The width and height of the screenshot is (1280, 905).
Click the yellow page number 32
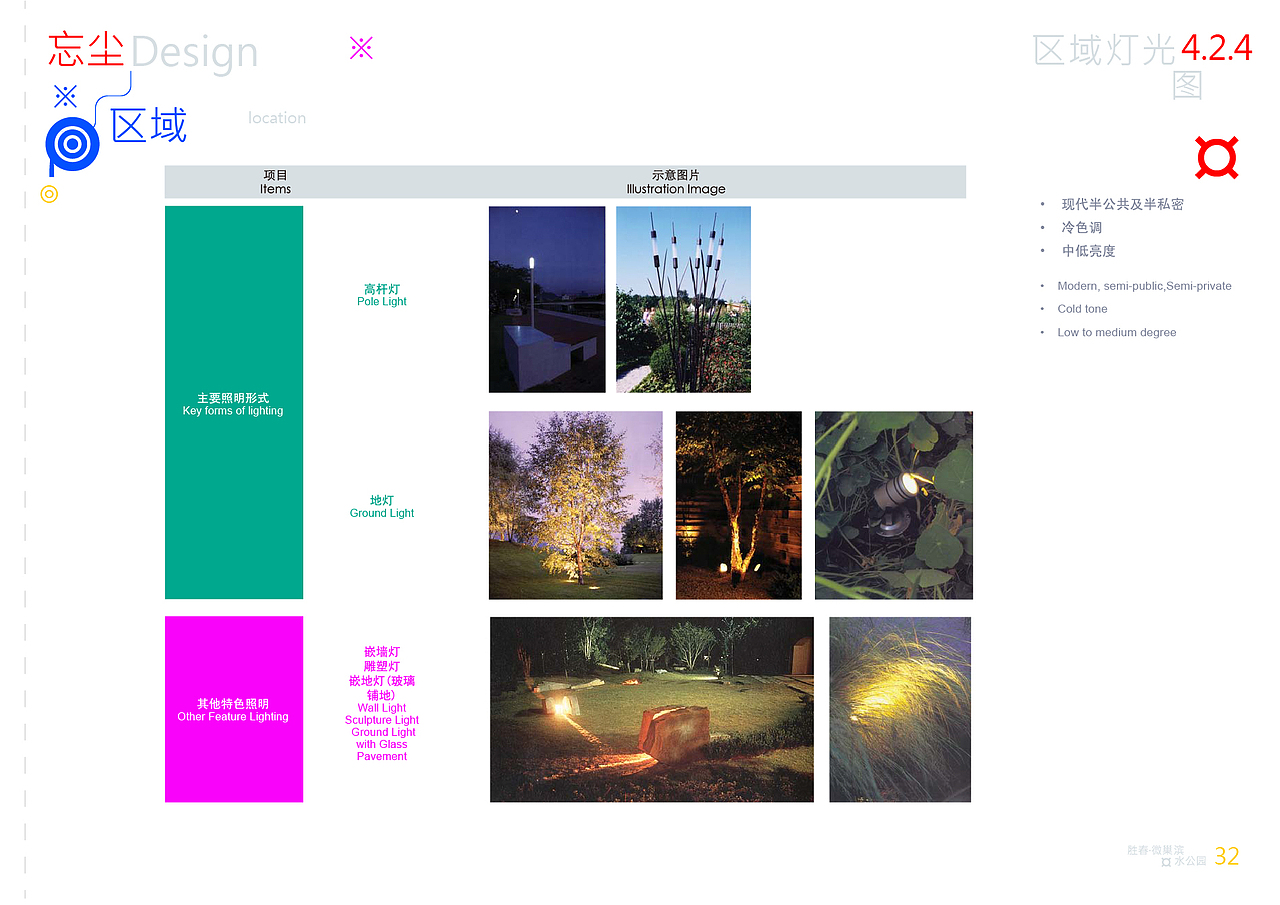coord(1227,857)
